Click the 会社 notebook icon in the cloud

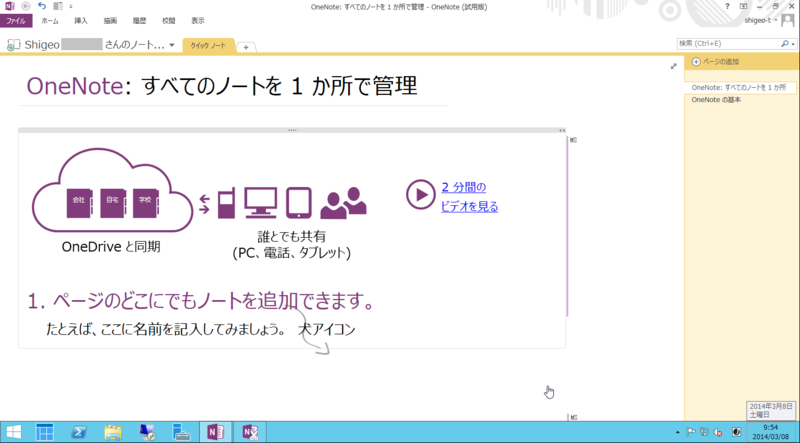pos(80,203)
